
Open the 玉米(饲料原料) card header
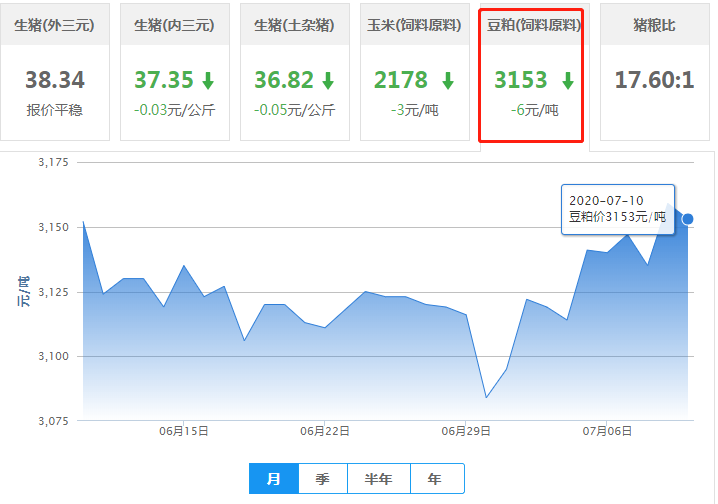[x=414, y=25]
